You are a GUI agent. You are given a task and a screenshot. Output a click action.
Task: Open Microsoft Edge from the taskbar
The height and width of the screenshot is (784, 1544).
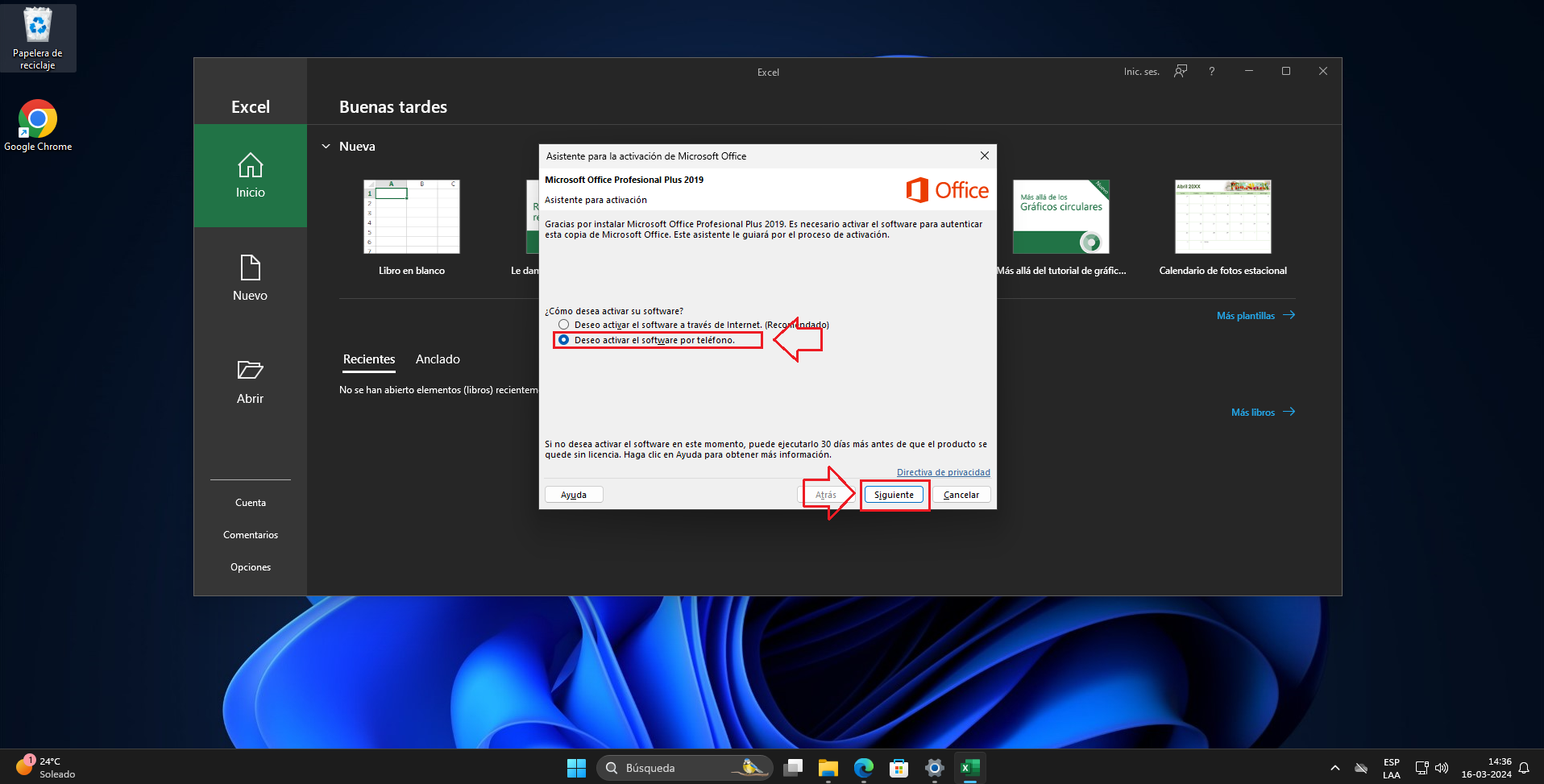864,768
